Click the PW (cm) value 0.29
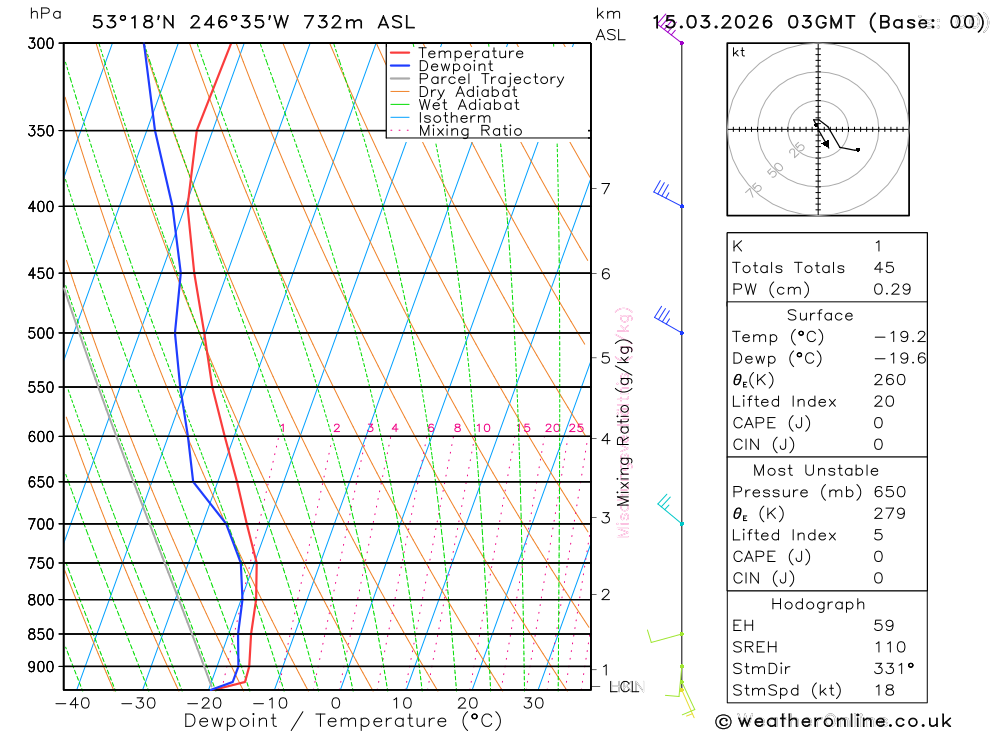 point(892,289)
